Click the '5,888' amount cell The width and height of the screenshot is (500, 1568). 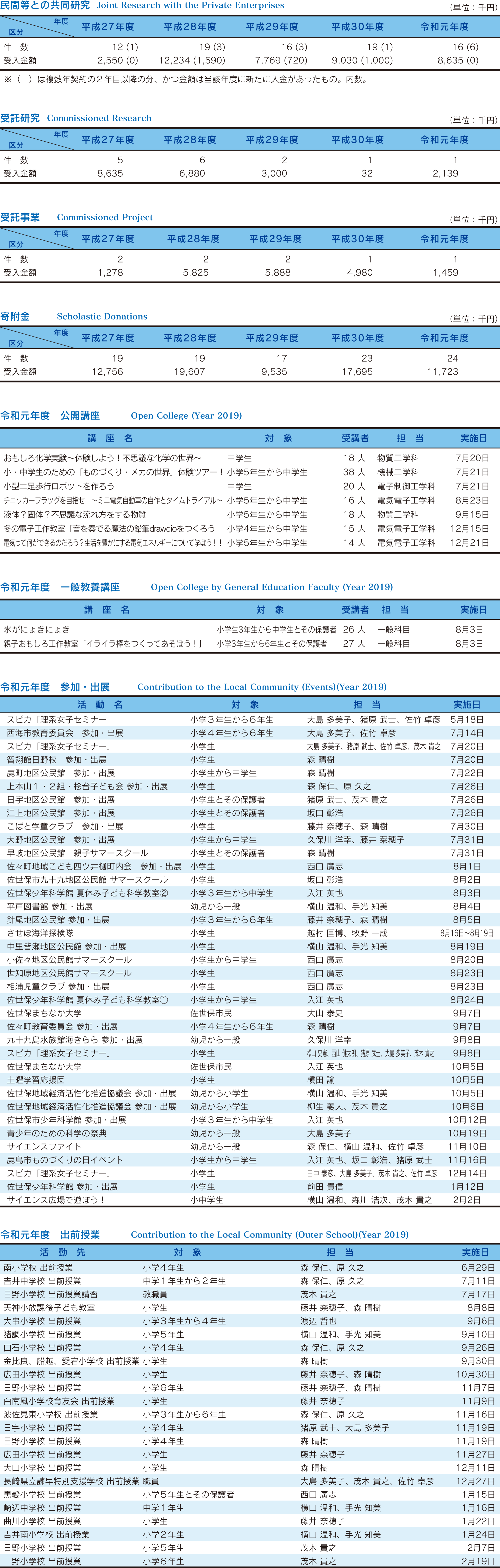tap(278, 273)
